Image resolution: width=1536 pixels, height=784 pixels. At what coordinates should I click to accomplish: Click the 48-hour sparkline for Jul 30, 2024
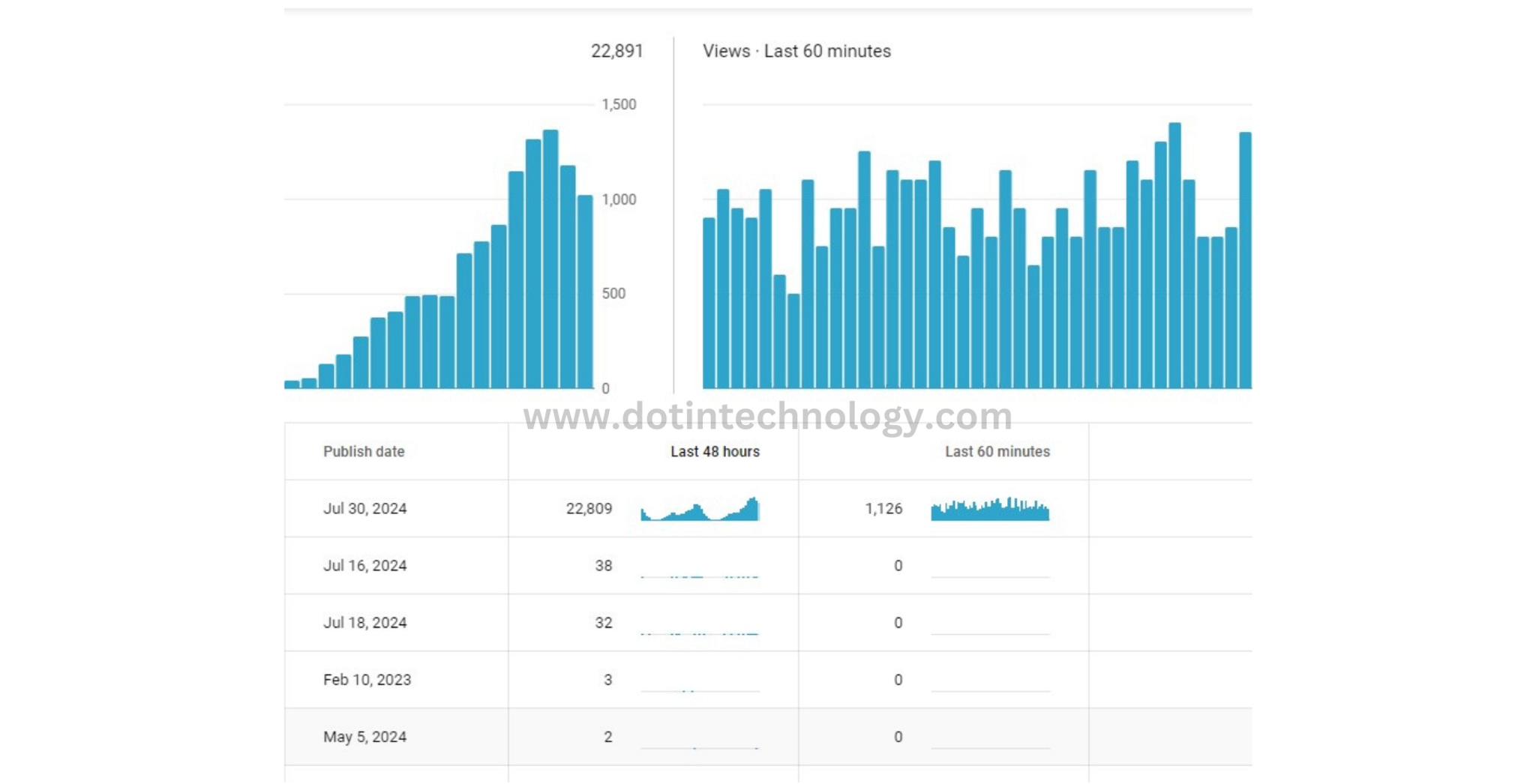pos(700,509)
